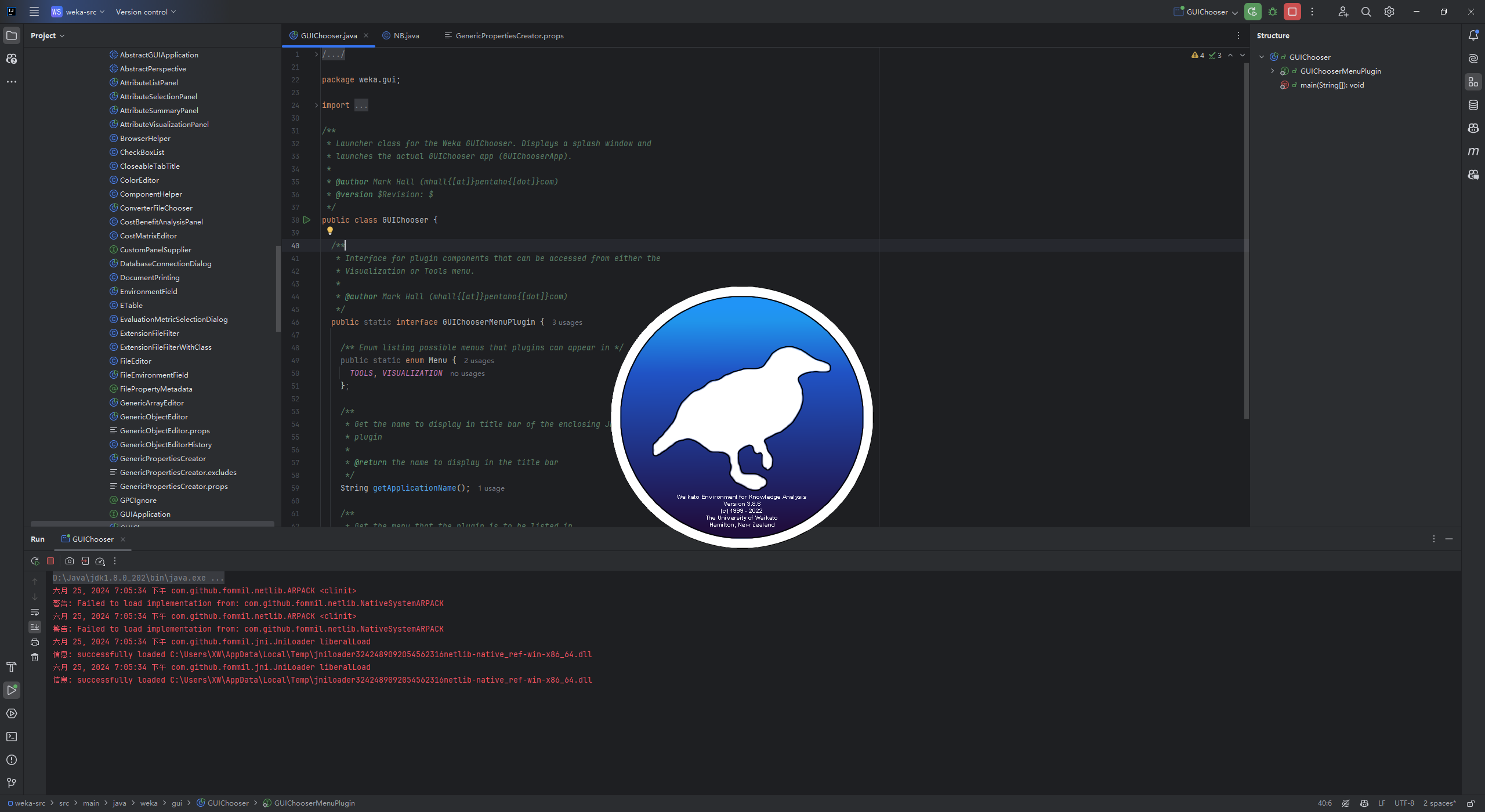Open the Terminal tool window
Screen dimensions: 1485x812
point(12,737)
